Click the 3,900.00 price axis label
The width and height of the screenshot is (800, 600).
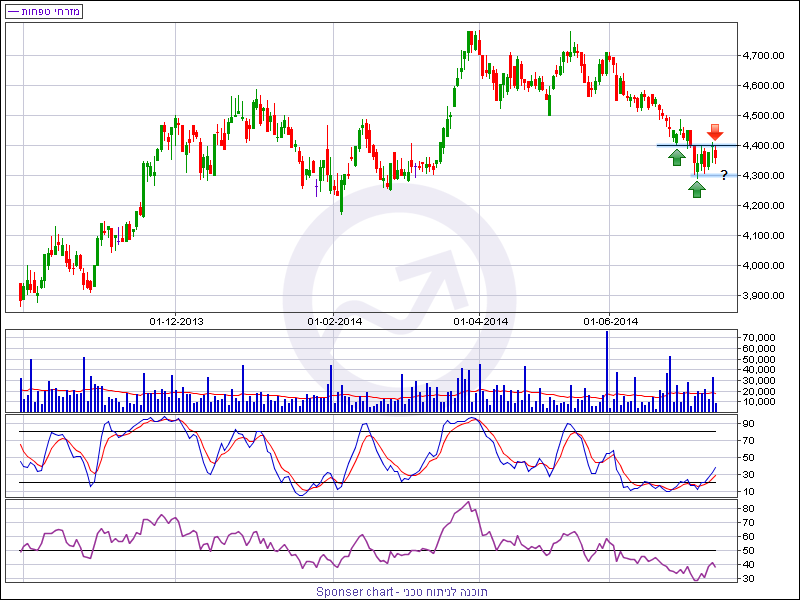(762, 296)
